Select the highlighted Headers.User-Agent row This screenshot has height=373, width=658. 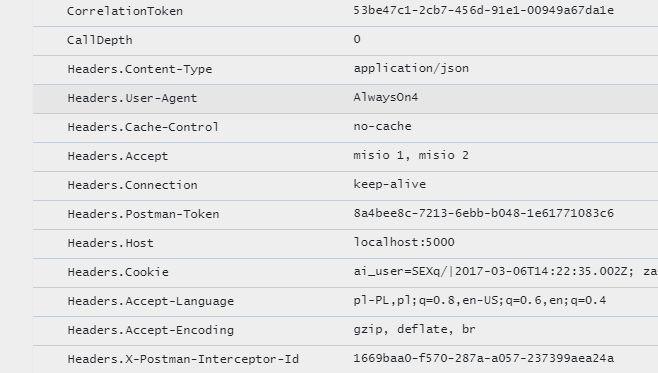(345, 99)
